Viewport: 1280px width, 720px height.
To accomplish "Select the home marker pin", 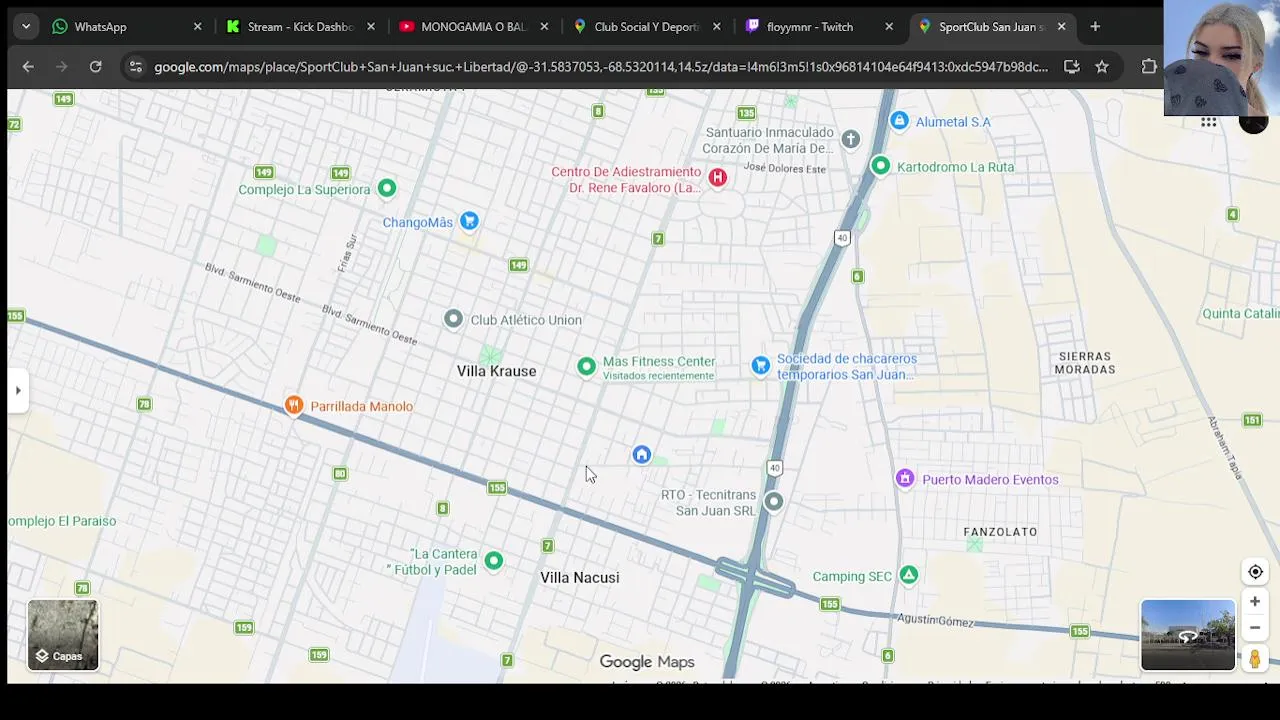I will pos(642,455).
